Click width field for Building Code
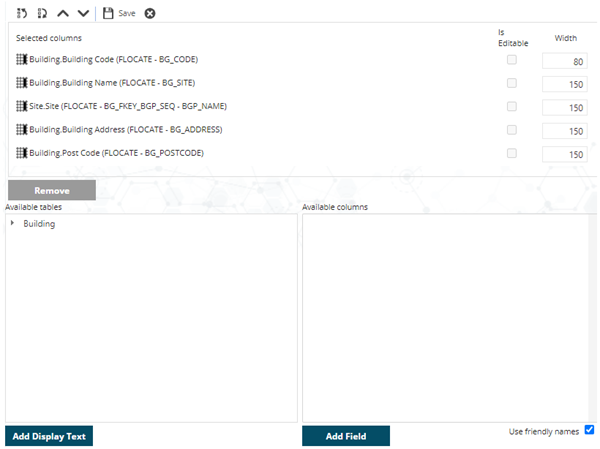 coord(564,61)
